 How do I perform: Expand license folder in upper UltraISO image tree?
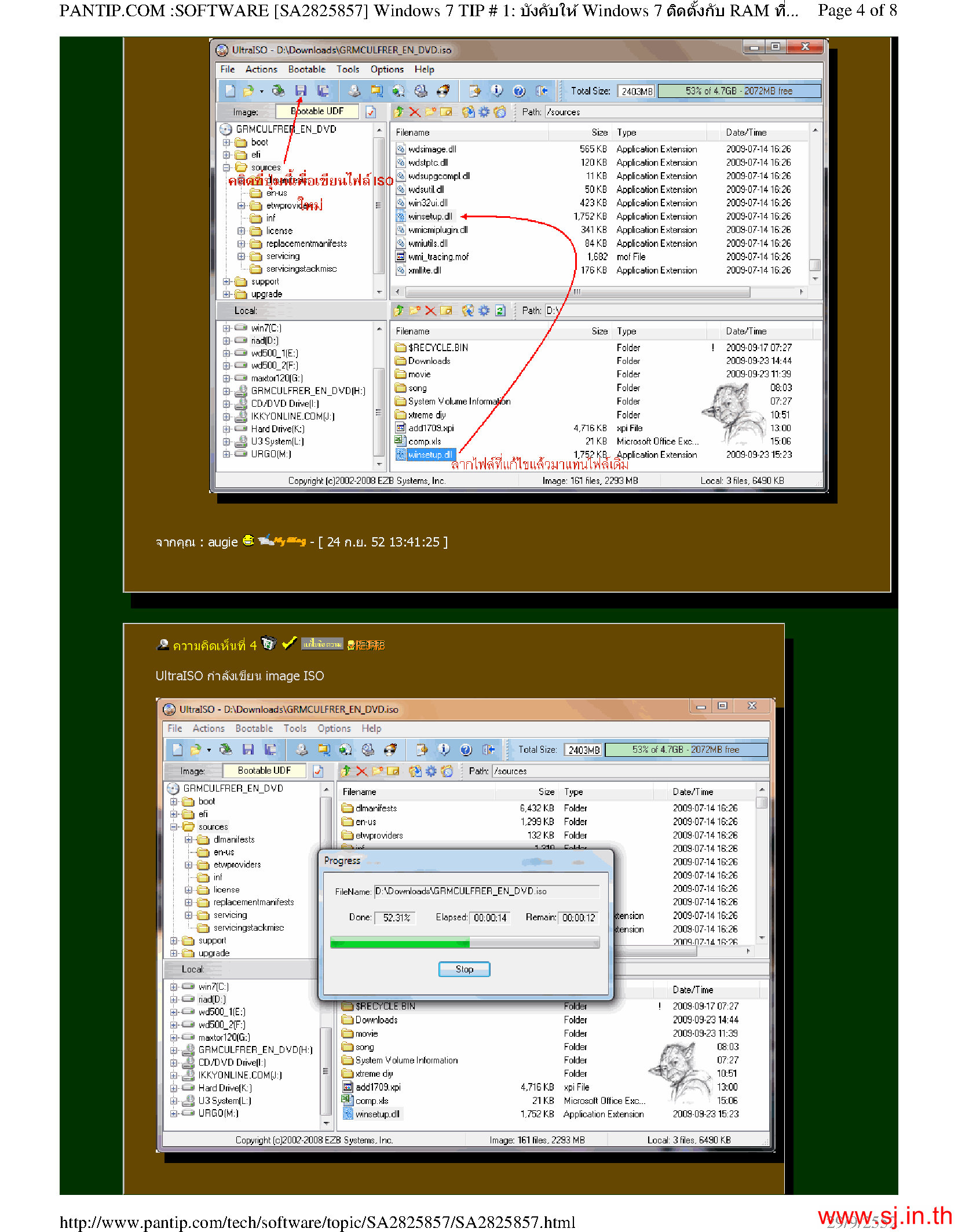(242, 231)
